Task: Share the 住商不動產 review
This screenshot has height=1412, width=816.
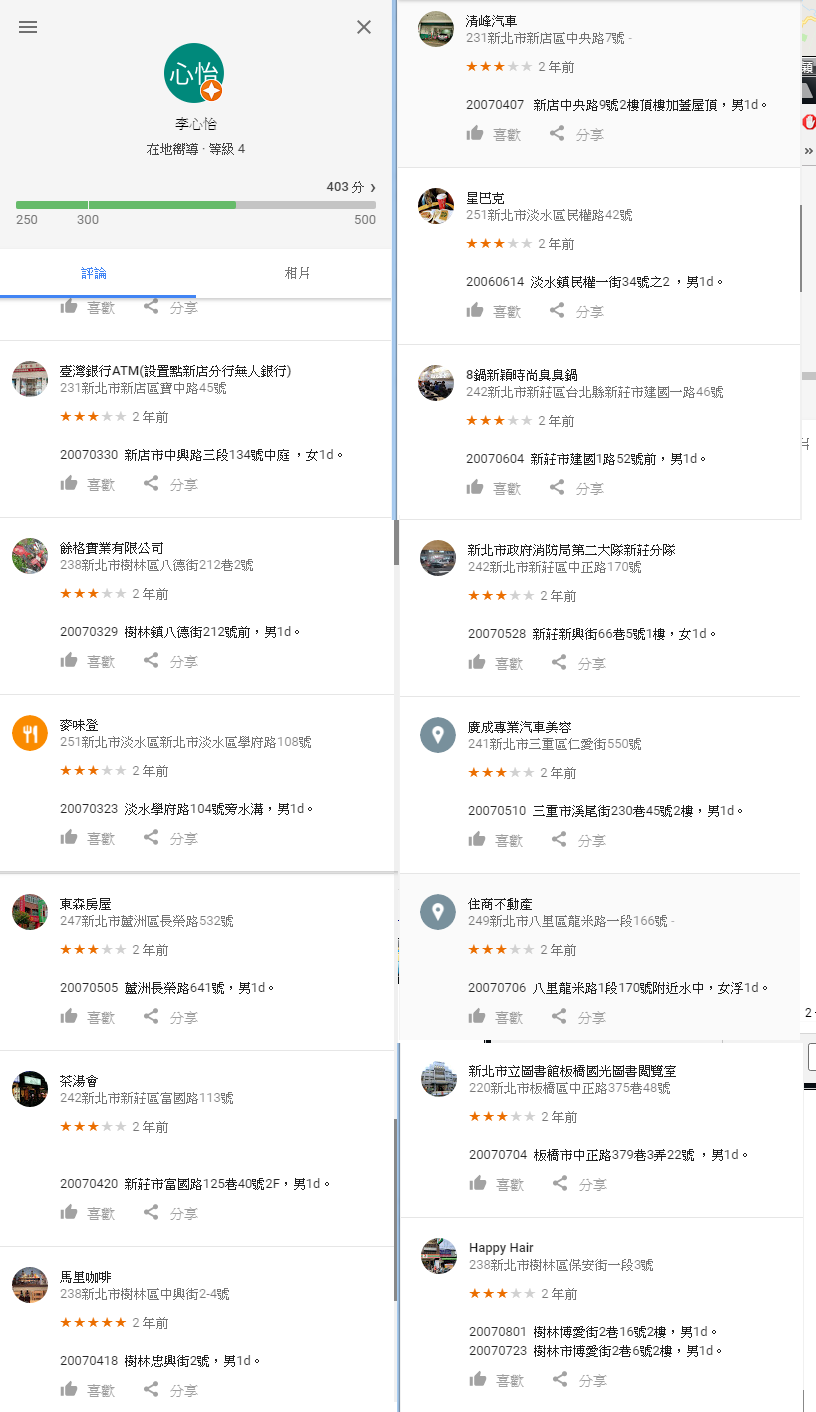Action: (579, 1017)
